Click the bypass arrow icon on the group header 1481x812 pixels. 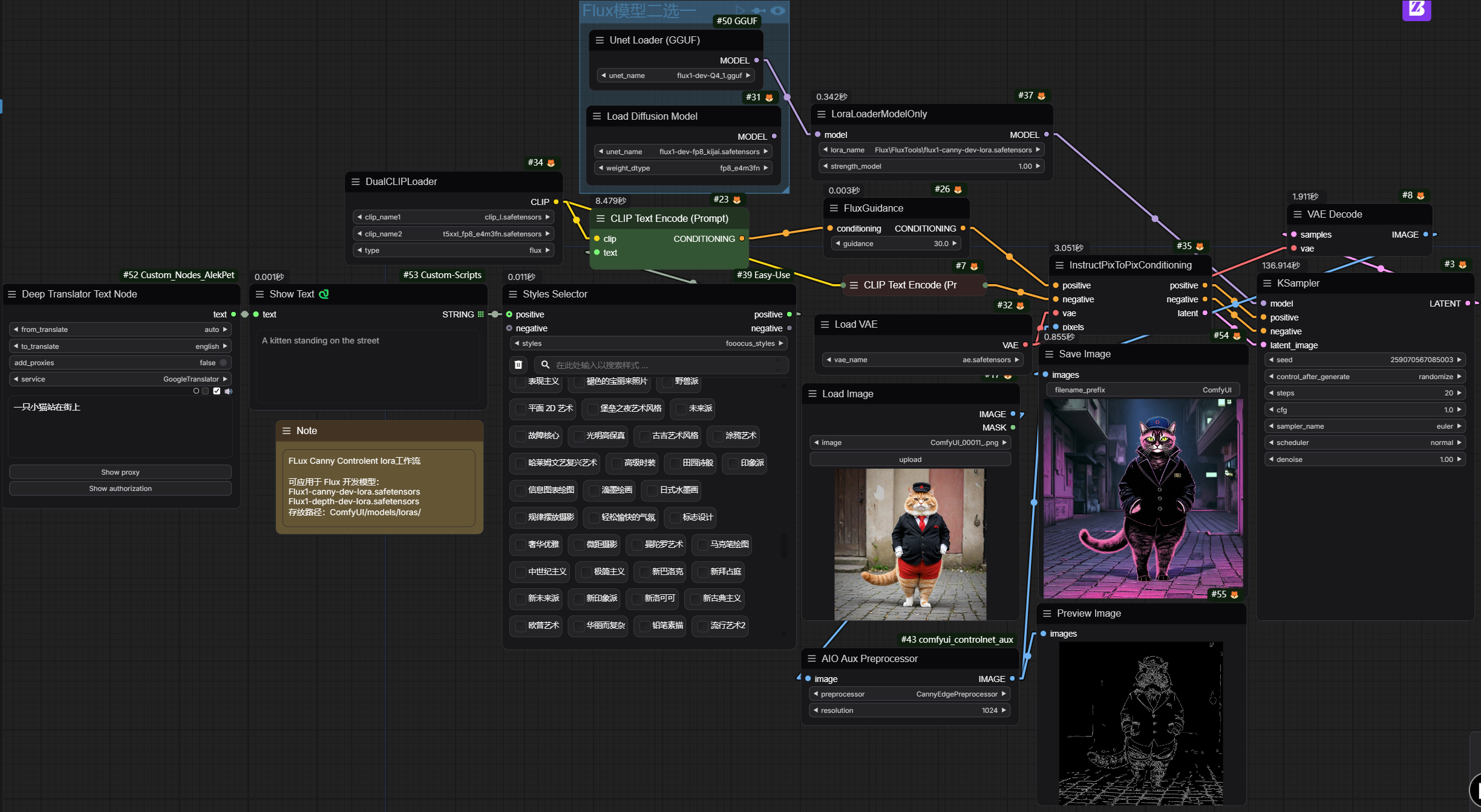[759, 10]
